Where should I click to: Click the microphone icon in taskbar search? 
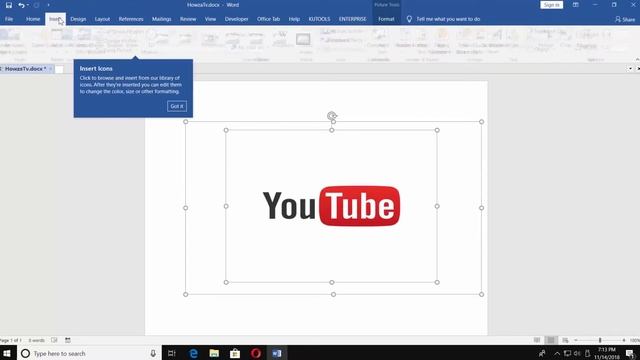tap(153, 353)
